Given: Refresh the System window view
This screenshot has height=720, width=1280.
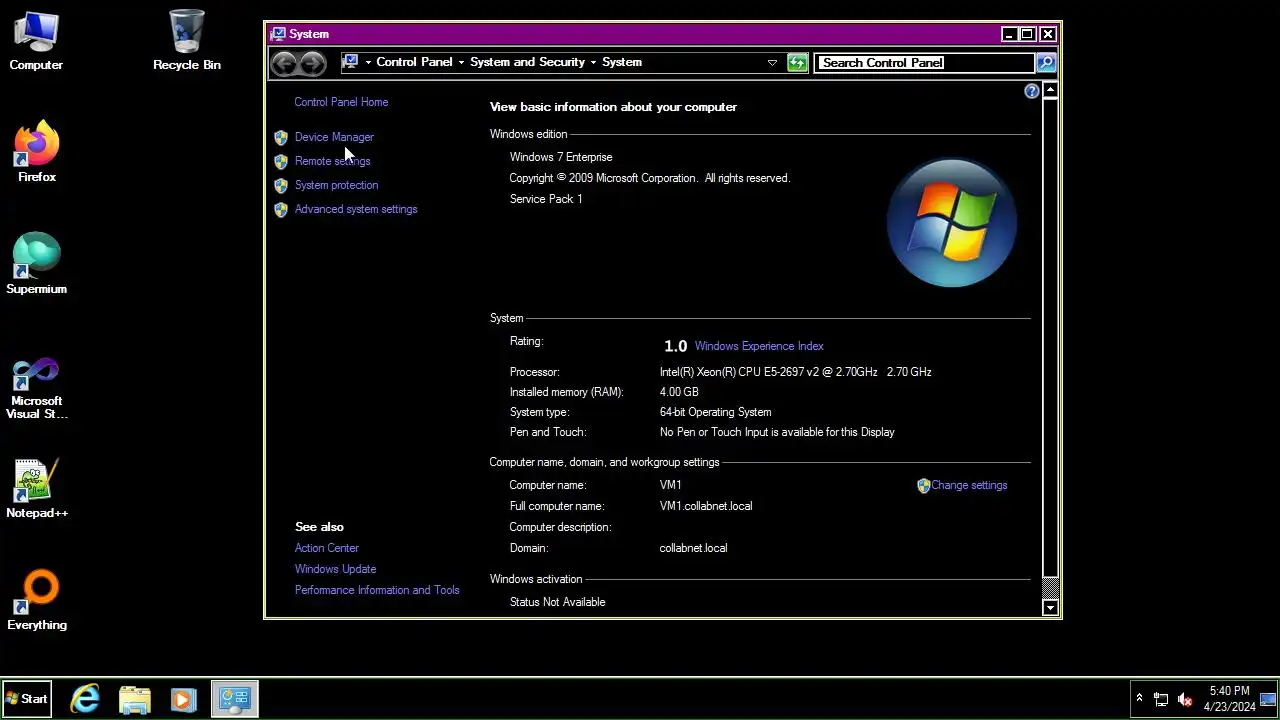Looking at the screenshot, I should 797,63.
